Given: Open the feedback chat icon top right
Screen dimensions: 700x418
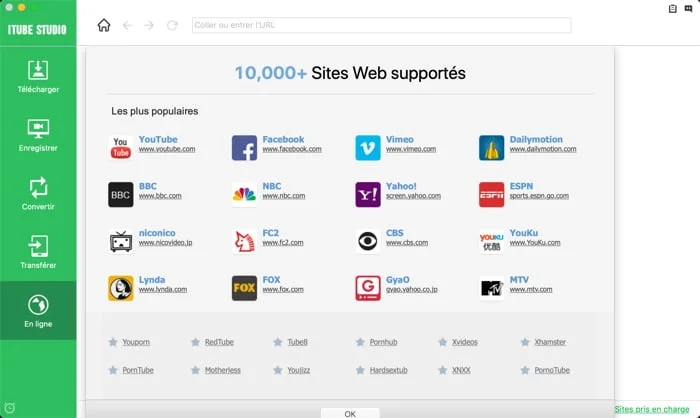Looking at the screenshot, I should 688,8.
